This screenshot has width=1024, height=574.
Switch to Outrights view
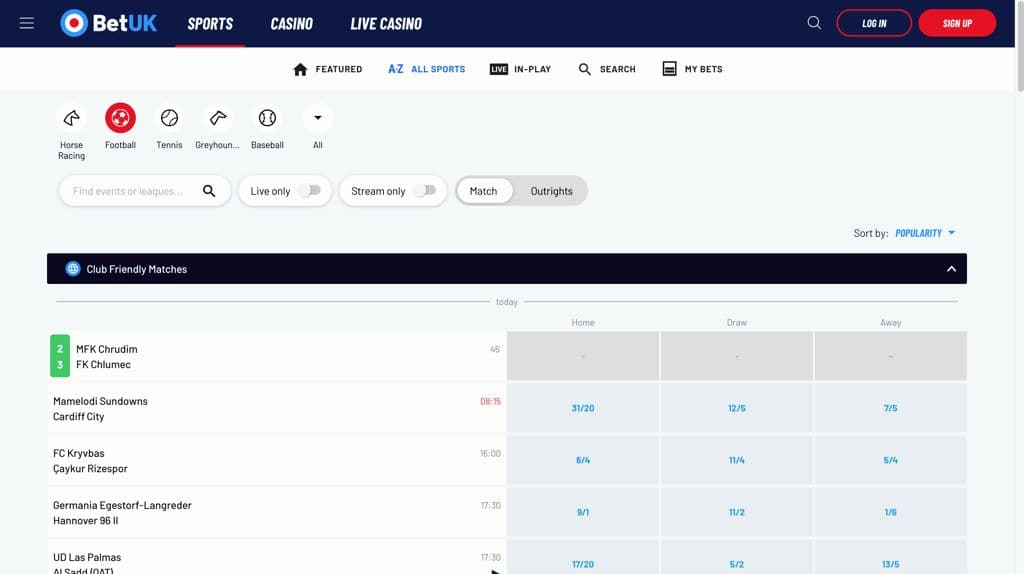[551, 191]
